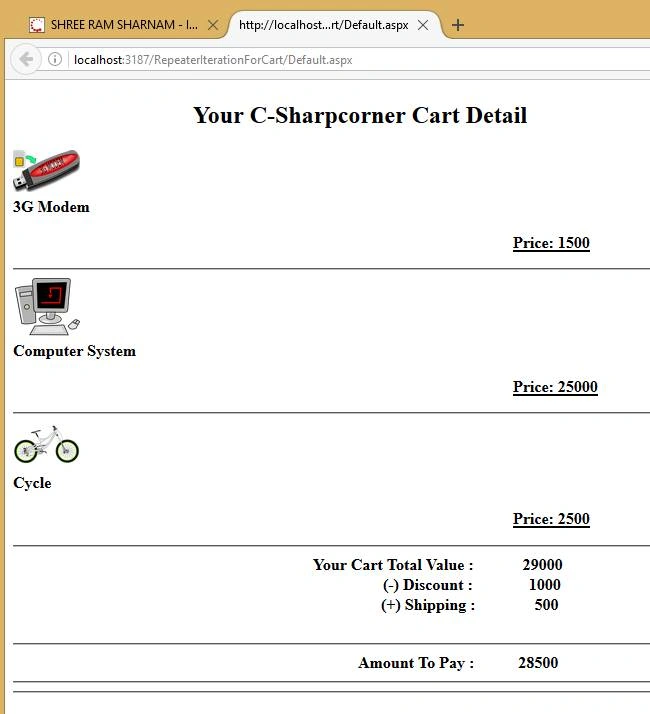The image size is (650, 714).
Task: Click the 3G Modem product name
Action: pos(51,207)
